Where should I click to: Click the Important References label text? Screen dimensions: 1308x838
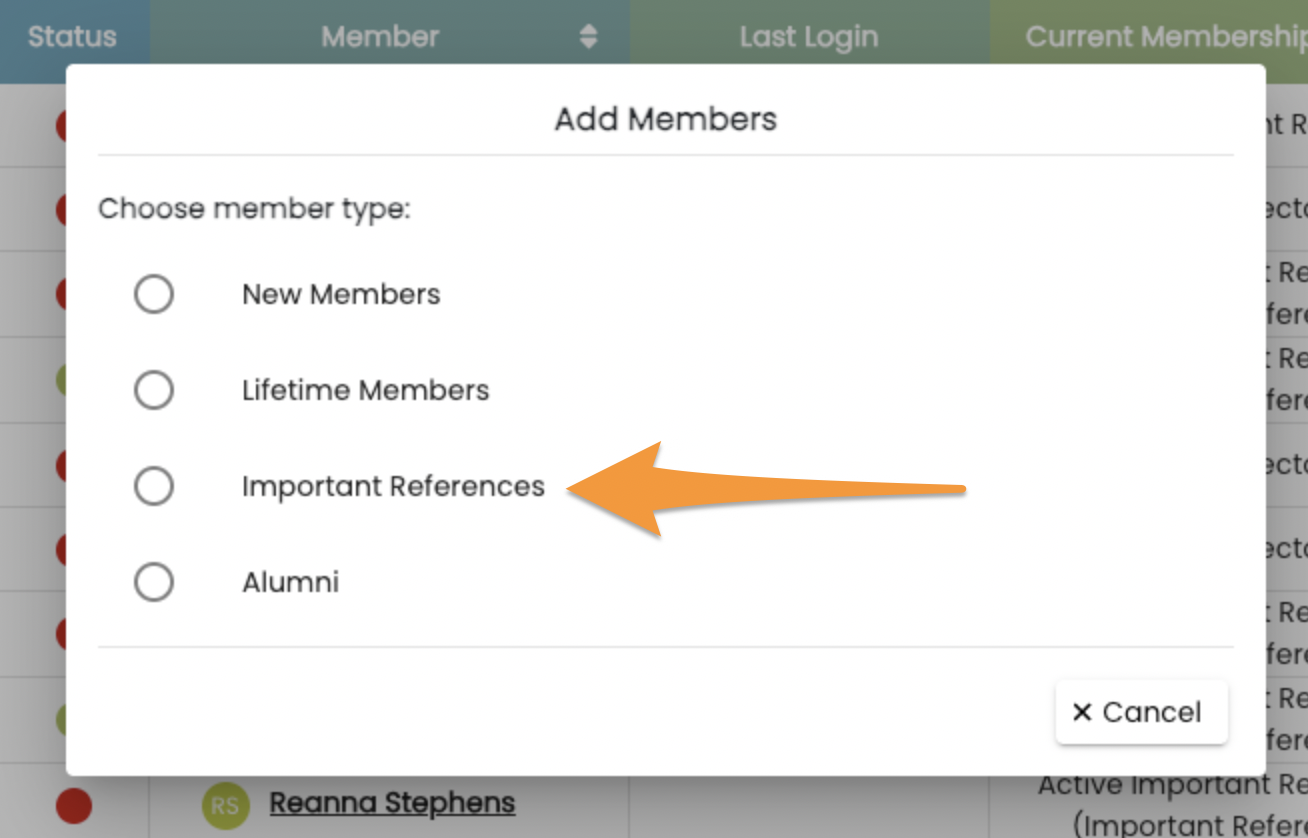point(393,486)
